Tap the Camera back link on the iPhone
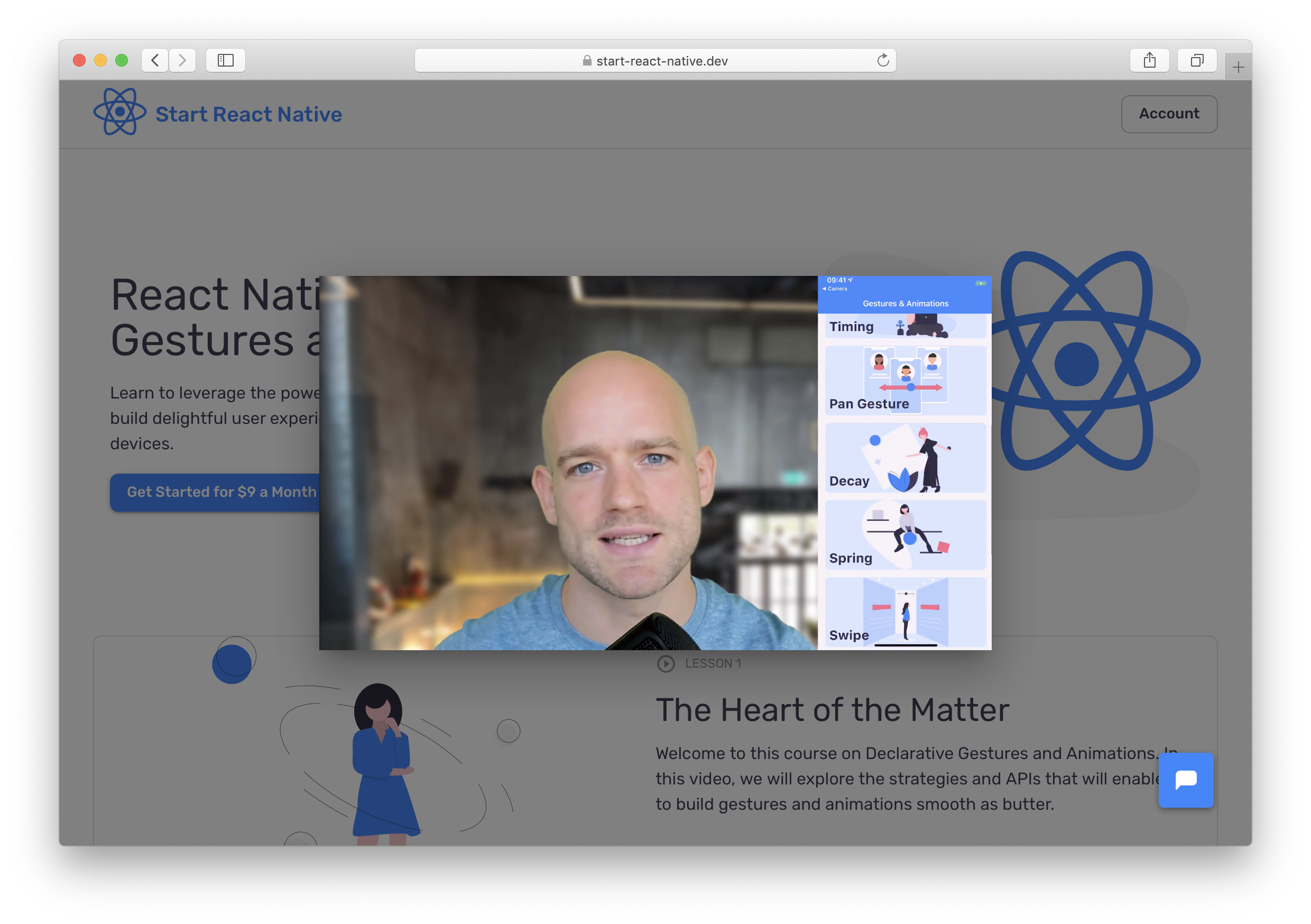1311x924 pixels. coord(835,289)
